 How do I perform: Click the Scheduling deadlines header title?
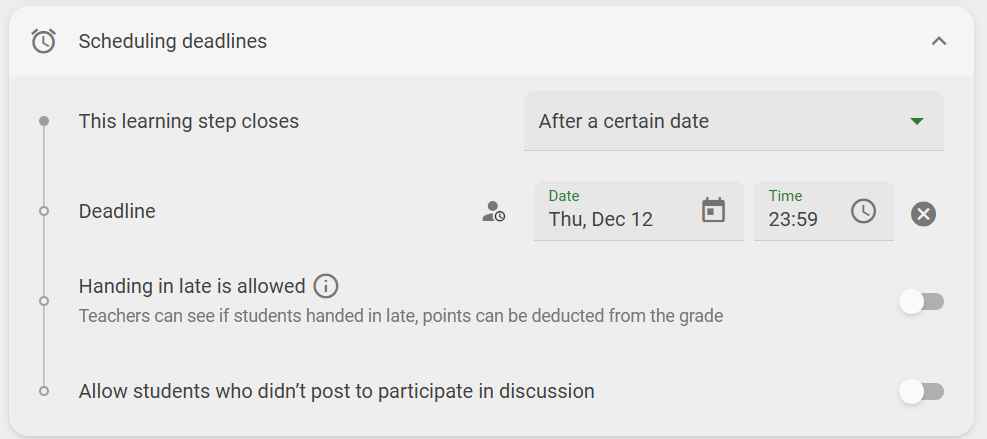[172, 42]
